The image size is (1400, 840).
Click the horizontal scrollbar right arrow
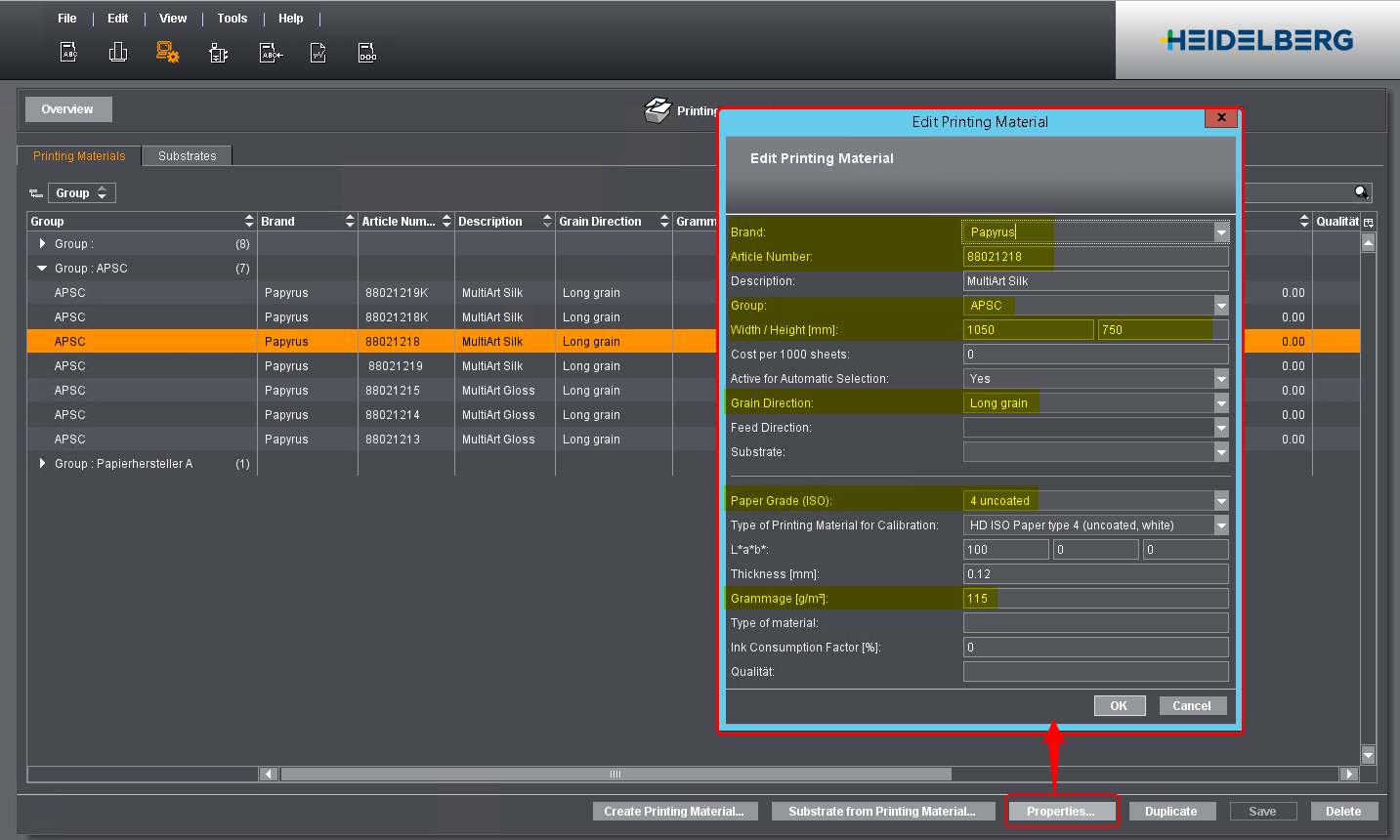1349,774
